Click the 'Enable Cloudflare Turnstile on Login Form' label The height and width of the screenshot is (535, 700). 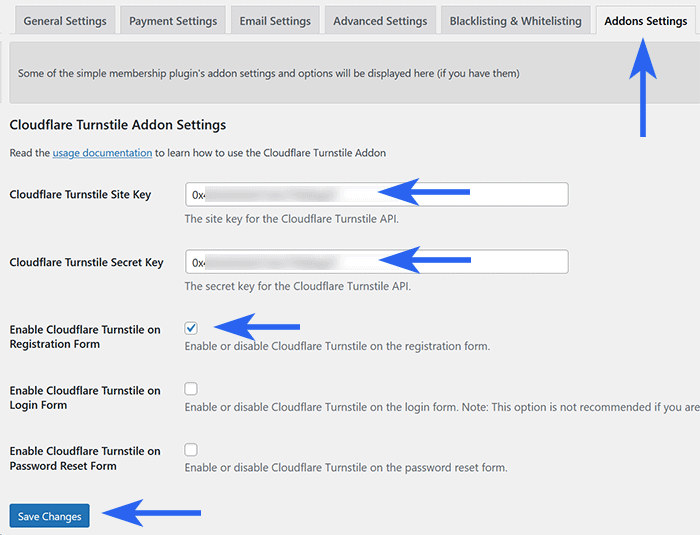coord(84,398)
